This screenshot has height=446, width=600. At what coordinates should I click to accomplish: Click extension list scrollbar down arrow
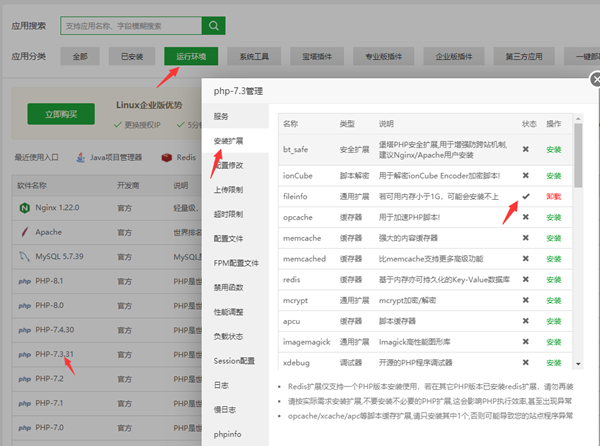578,364
